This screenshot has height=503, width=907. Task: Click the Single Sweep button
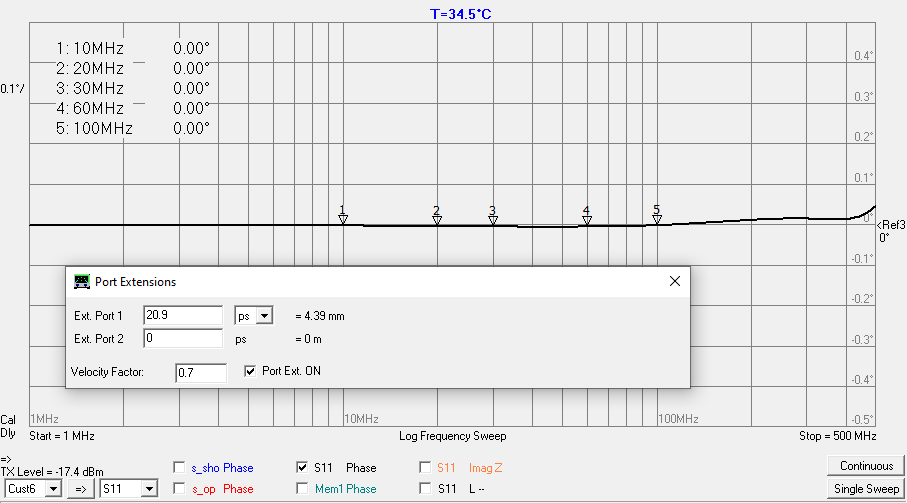coord(866,489)
